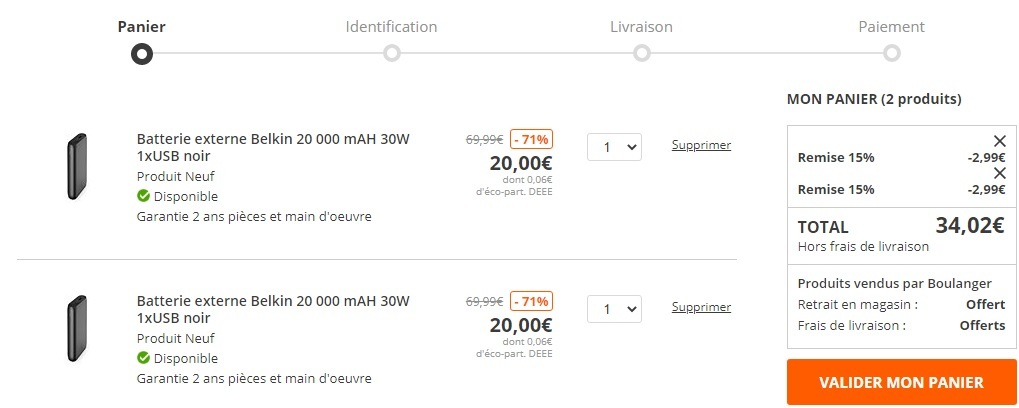Go to the Identification step label
Image resolution: width=1019 pixels, height=408 pixels.
pos(391,27)
